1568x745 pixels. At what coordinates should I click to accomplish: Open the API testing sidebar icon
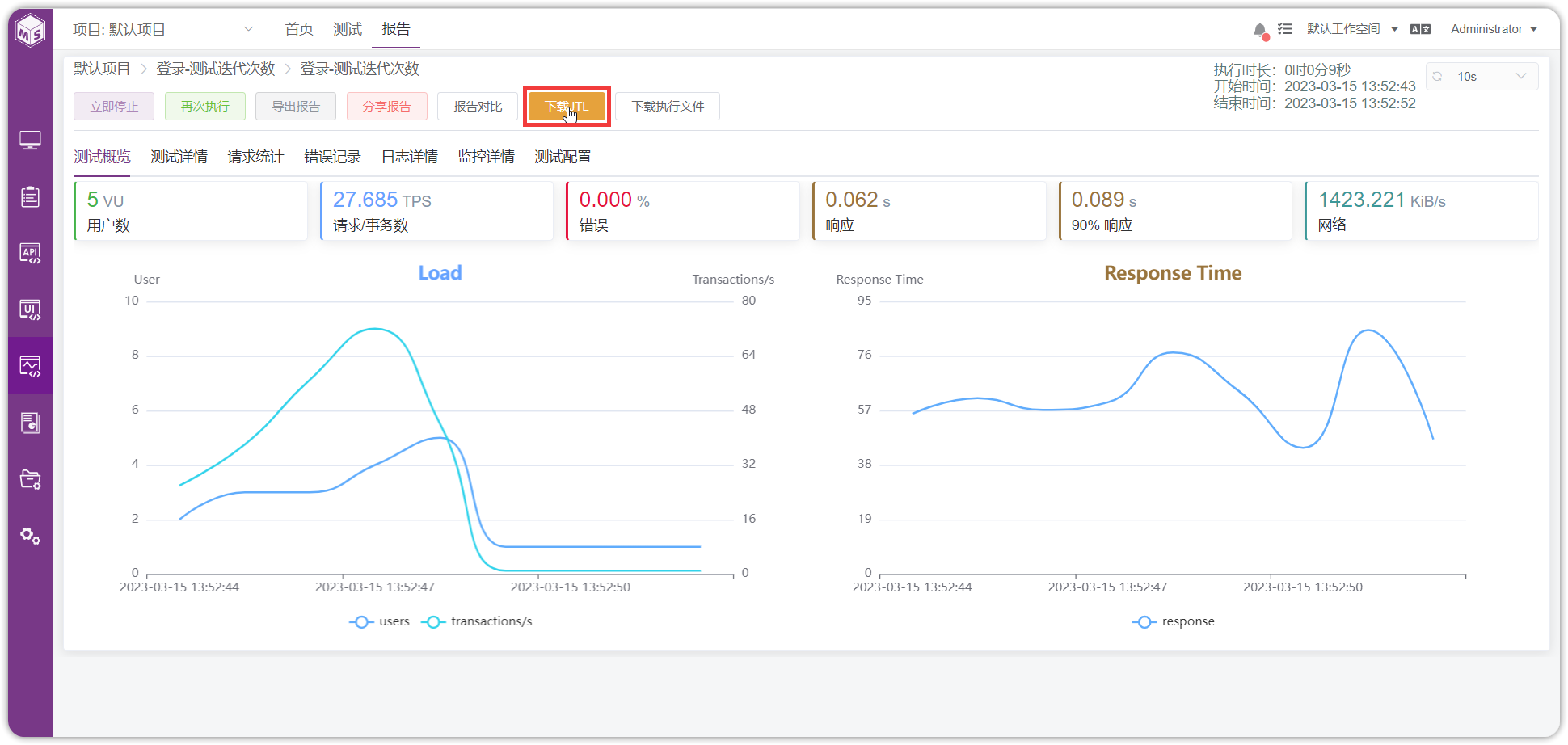pos(30,254)
